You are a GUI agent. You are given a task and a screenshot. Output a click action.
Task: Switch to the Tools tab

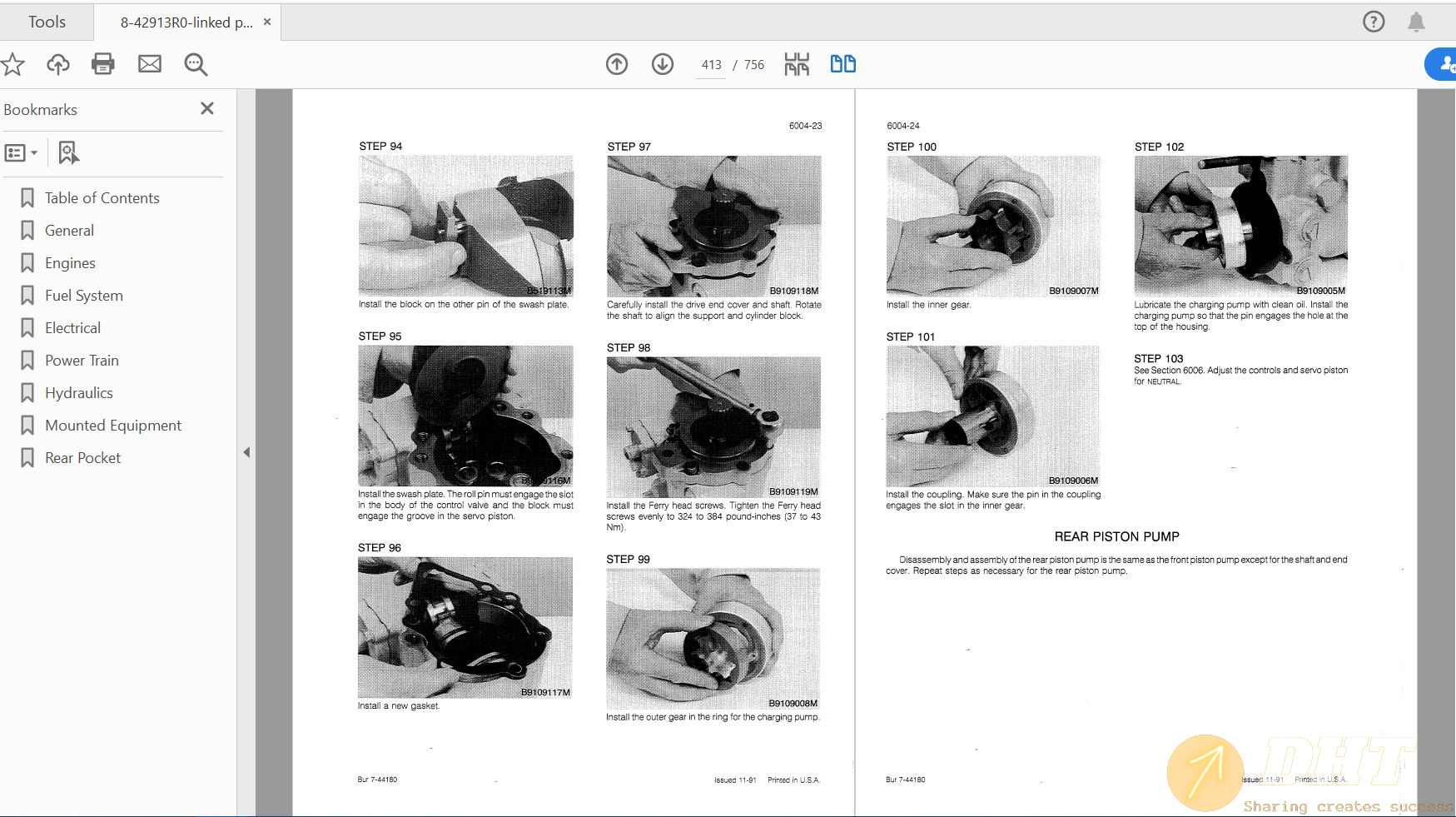tap(47, 22)
